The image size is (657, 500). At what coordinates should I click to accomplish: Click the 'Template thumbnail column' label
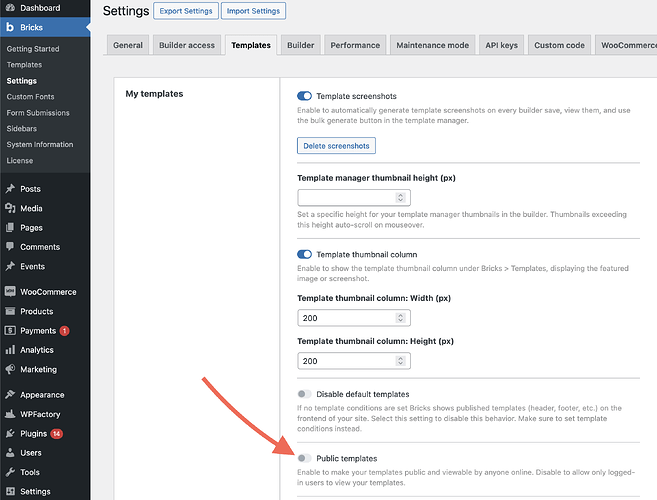367,254
